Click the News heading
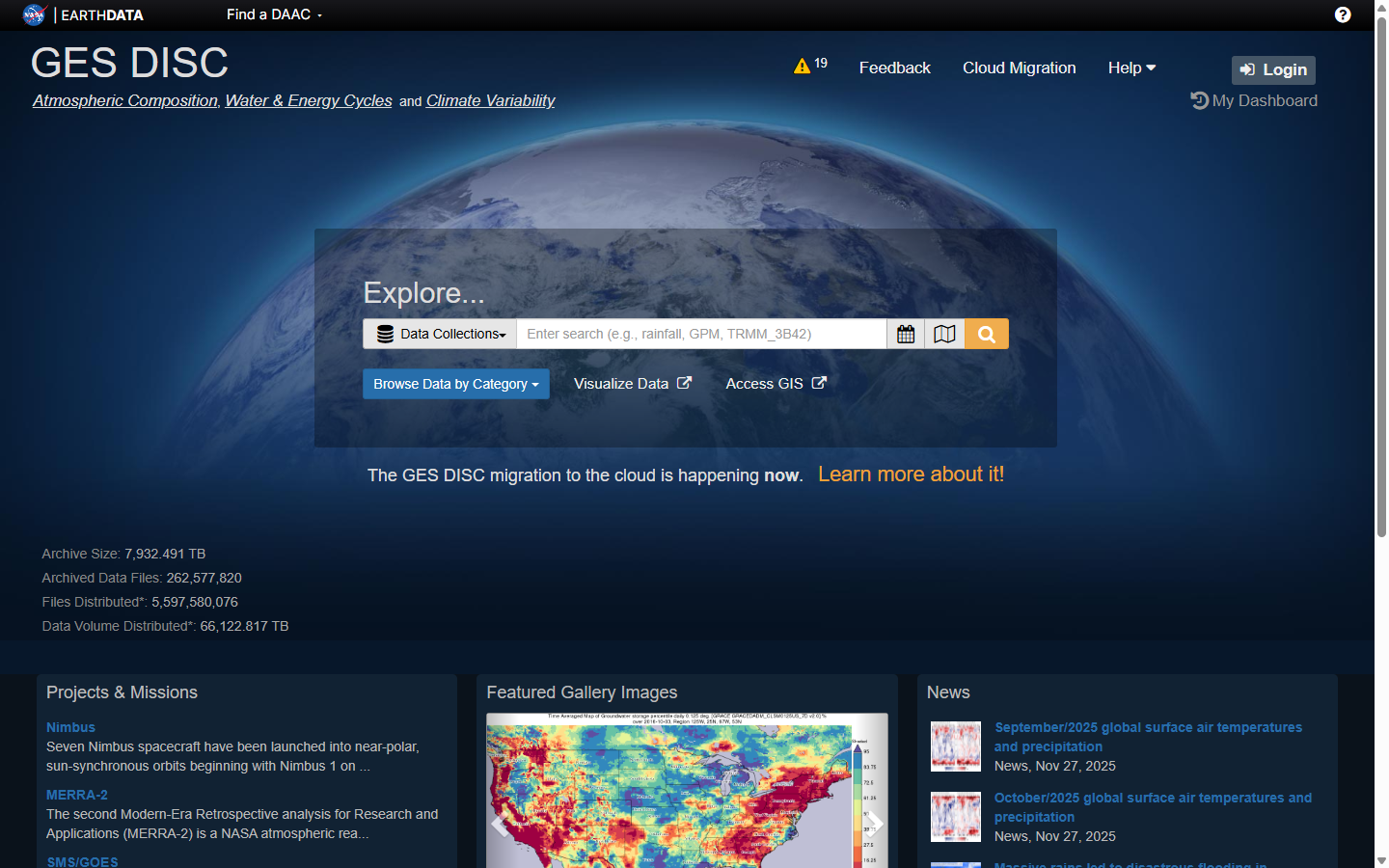 (x=948, y=692)
